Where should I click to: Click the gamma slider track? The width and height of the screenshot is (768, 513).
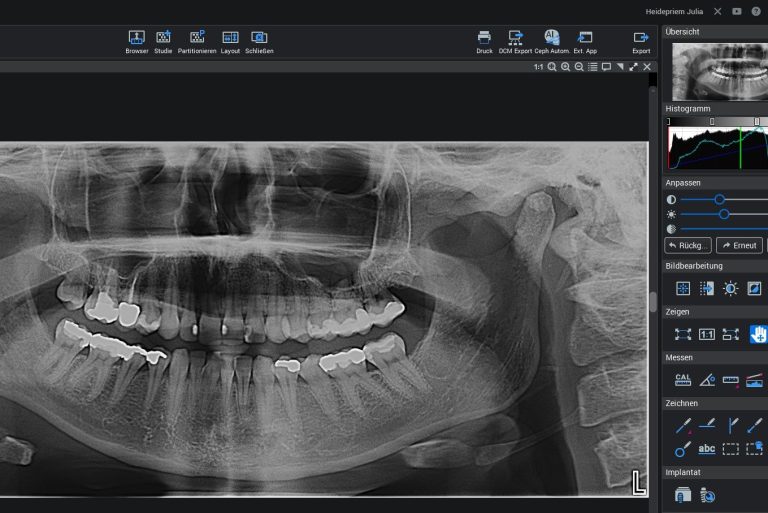click(724, 229)
